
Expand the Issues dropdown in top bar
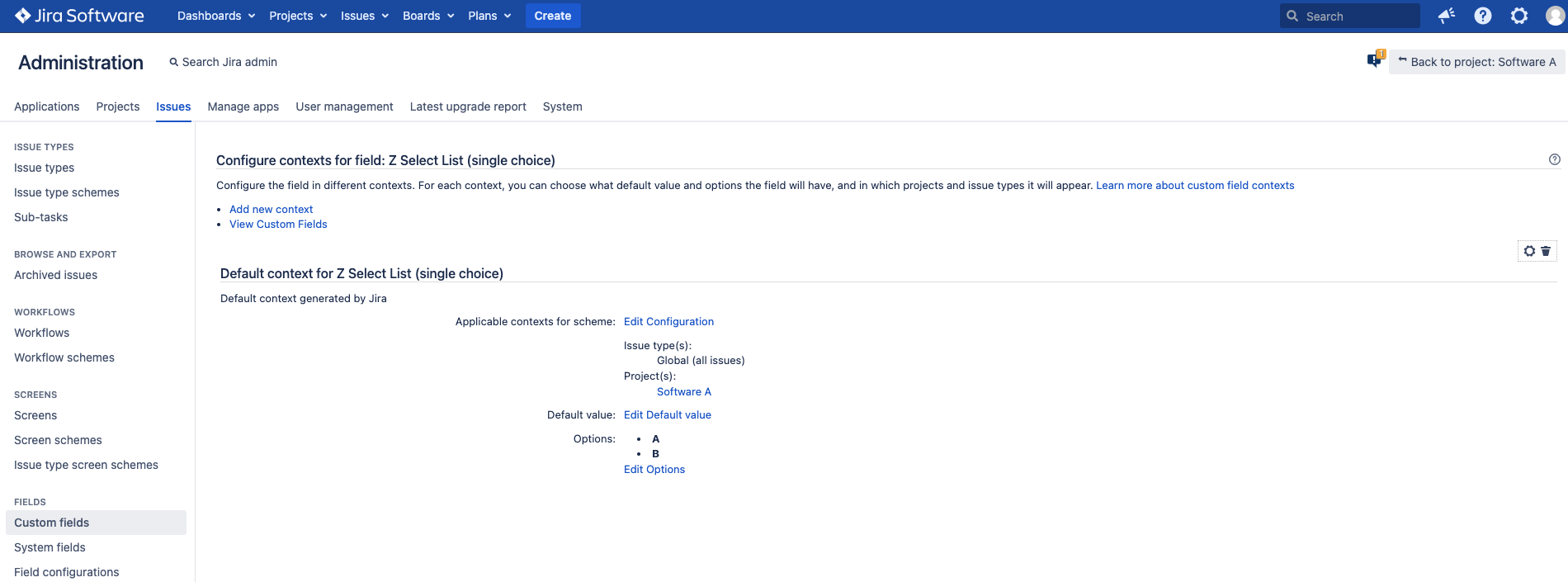pos(365,16)
